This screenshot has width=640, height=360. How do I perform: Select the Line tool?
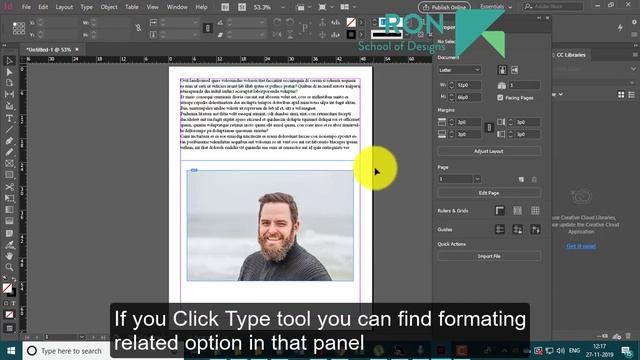coord(9,129)
